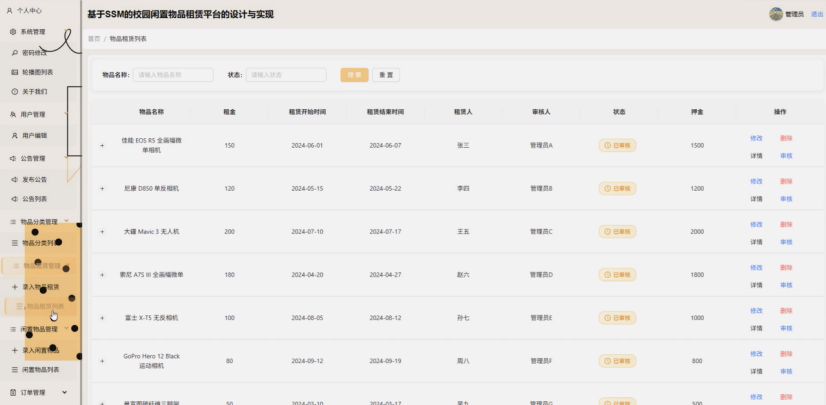Open 用户编辑 using its person icon
Viewport: 826px width, 405px height.
pyautogui.click(x=15, y=135)
